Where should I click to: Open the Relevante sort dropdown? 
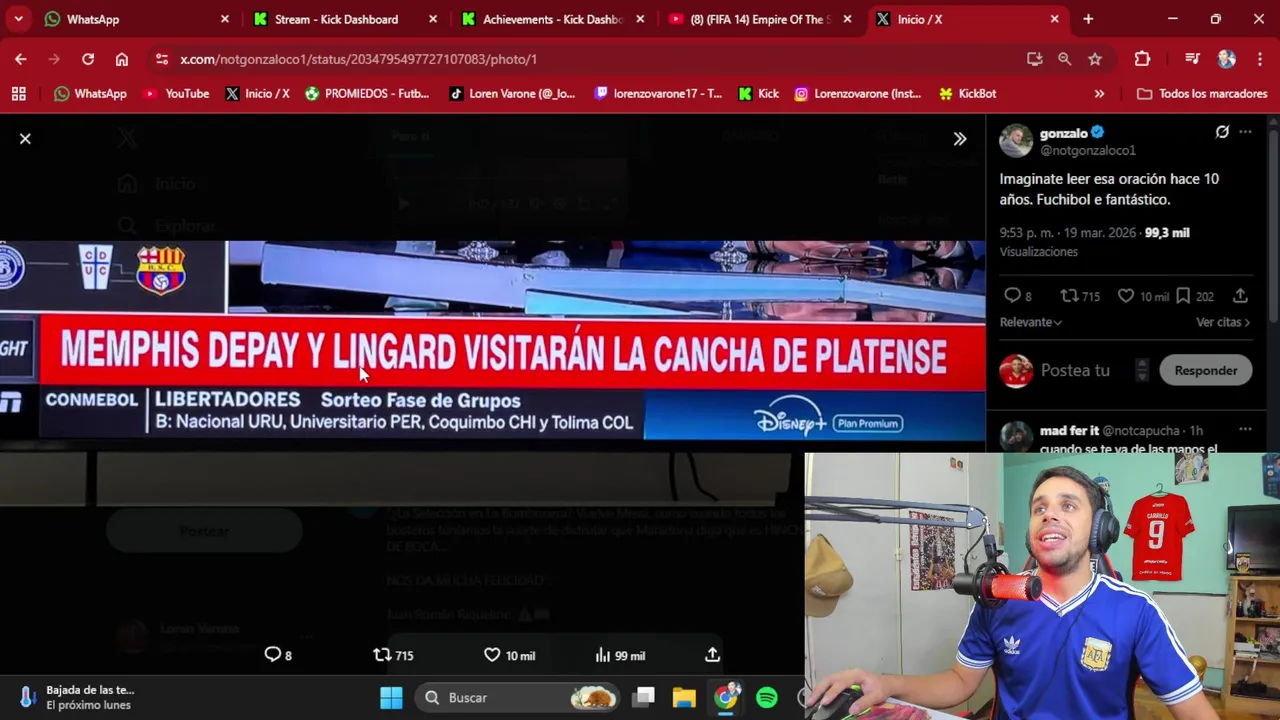pos(1031,322)
